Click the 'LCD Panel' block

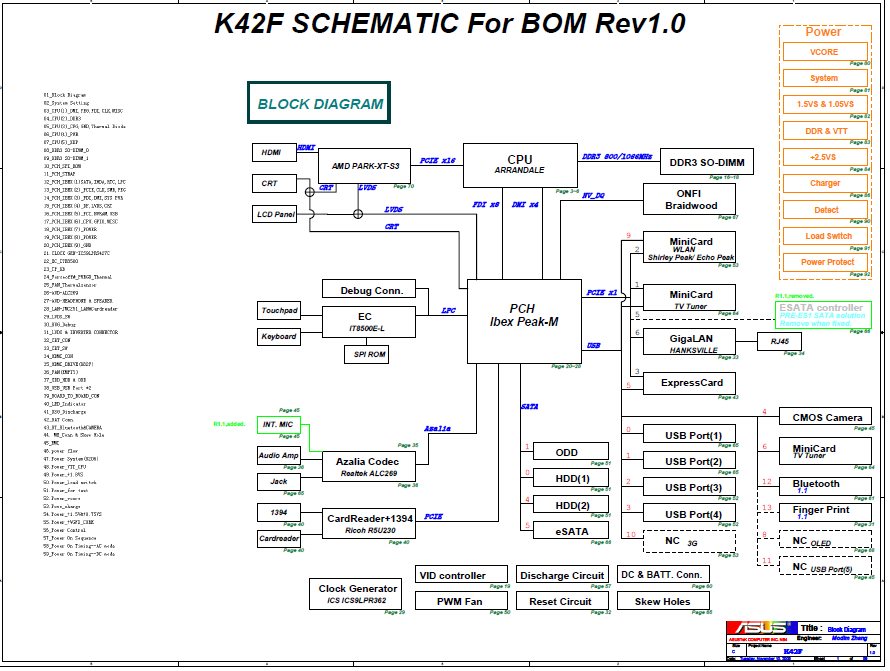tap(274, 214)
